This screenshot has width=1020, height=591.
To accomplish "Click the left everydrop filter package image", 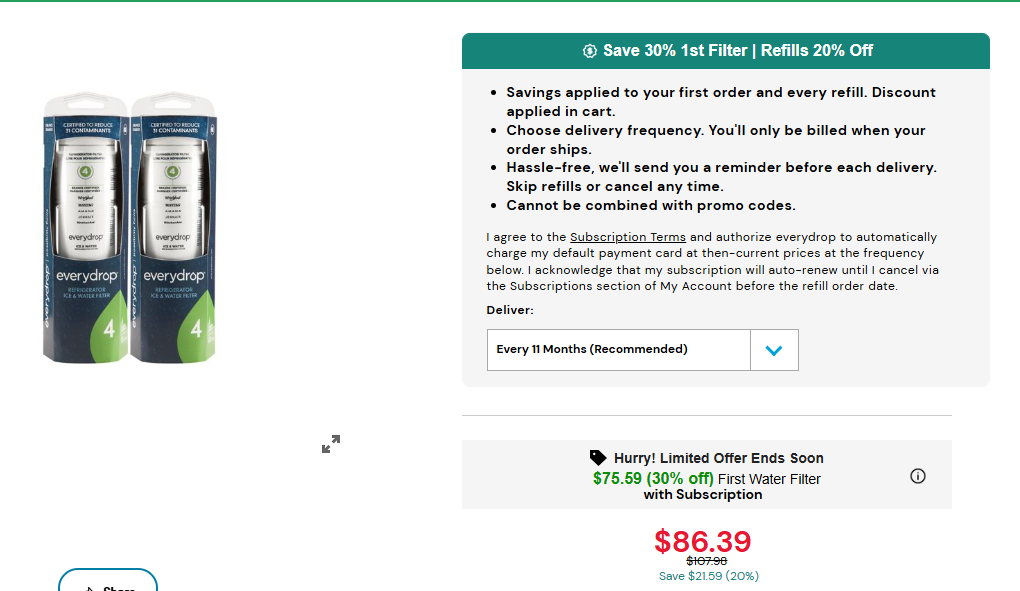I will click(85, 229).
